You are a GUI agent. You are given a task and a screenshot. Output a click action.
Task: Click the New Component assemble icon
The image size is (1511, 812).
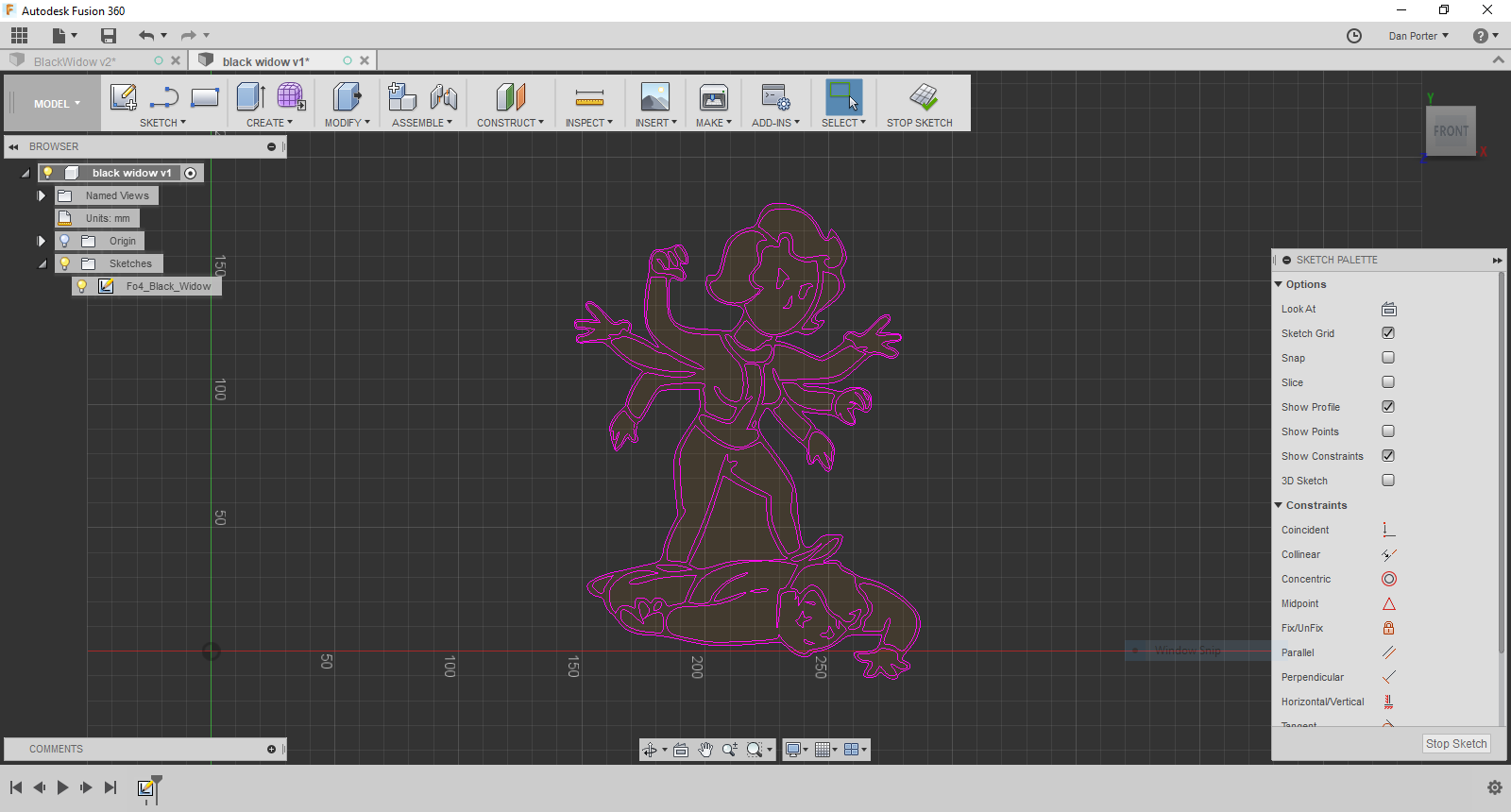[402, 97]
